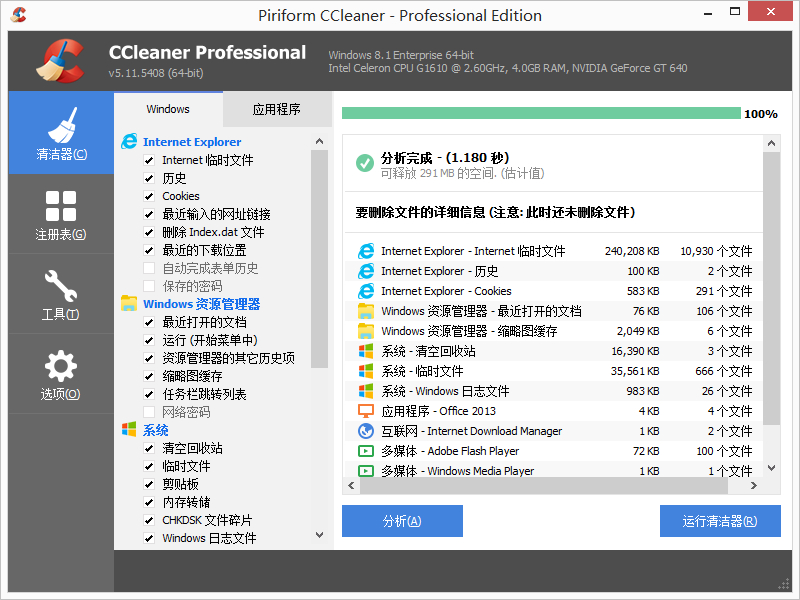Enable 保存的密码 checkbox
The image size is (800, 600).
coord(149,286)
